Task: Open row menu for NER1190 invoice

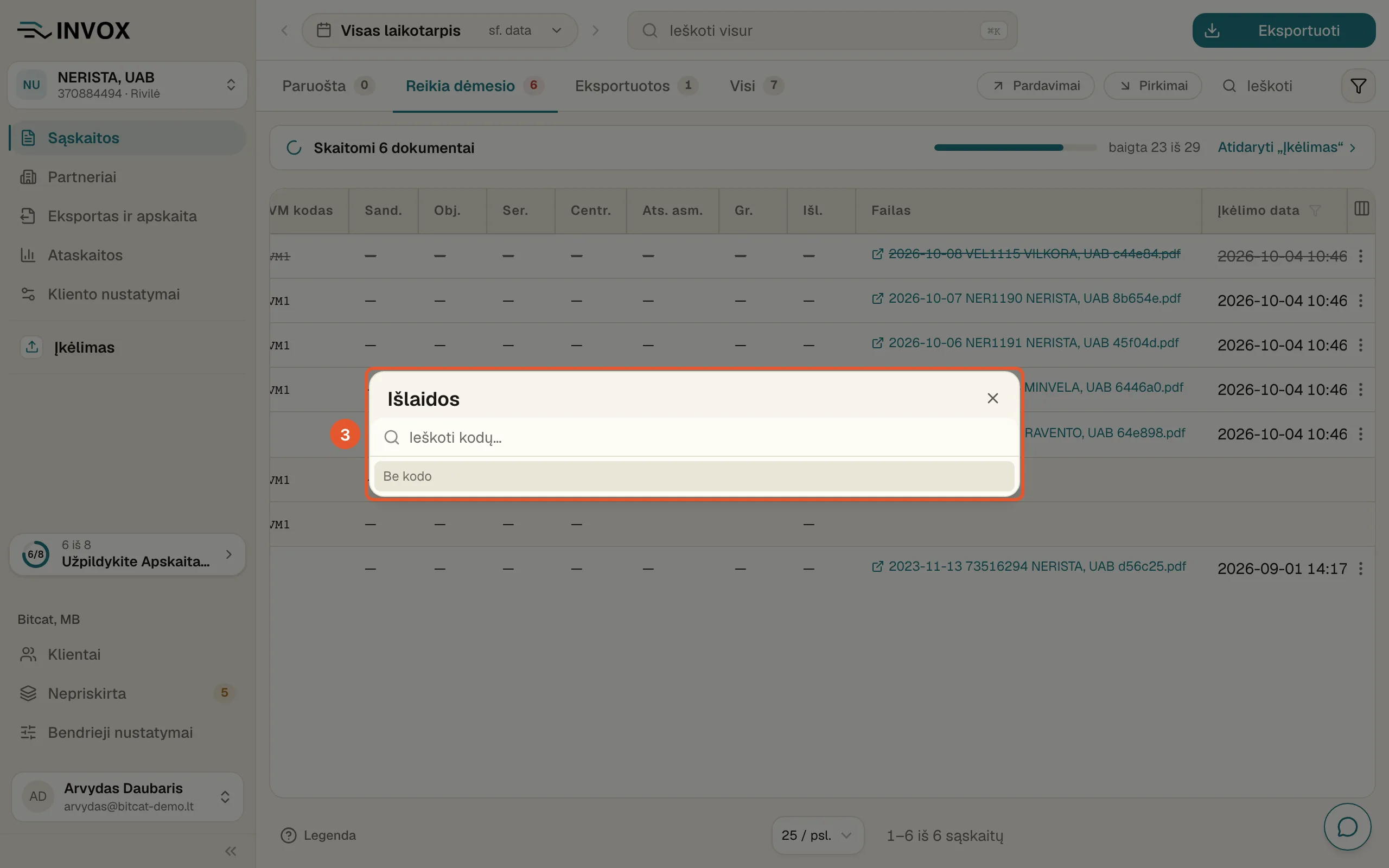Action: pos(1361,300)
